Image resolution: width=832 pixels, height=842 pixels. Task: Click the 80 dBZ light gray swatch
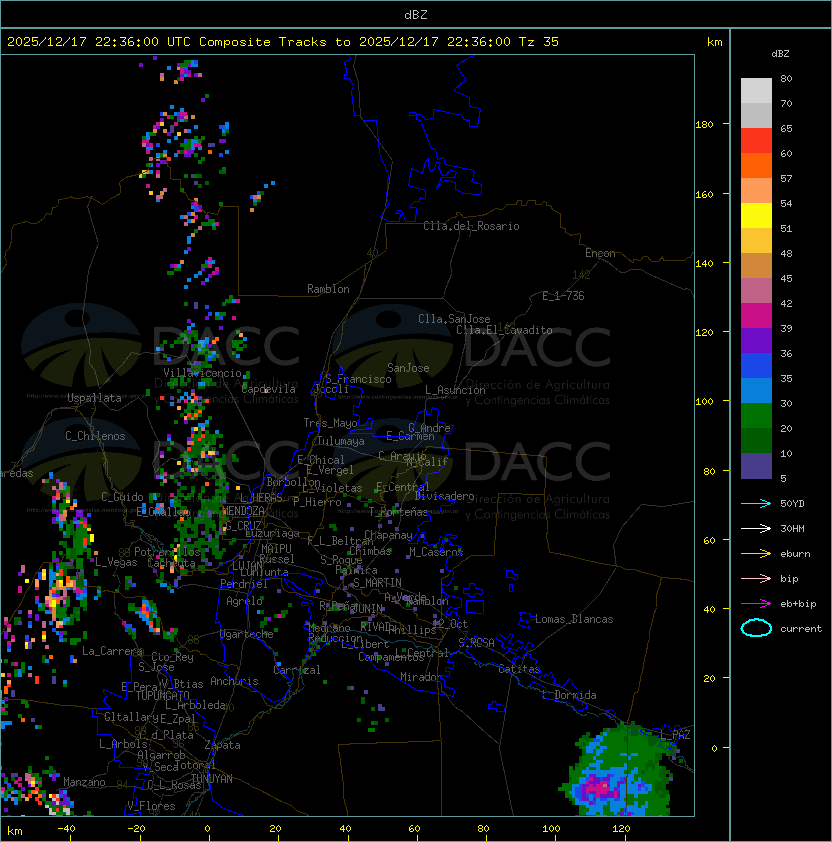coord(756,91)
